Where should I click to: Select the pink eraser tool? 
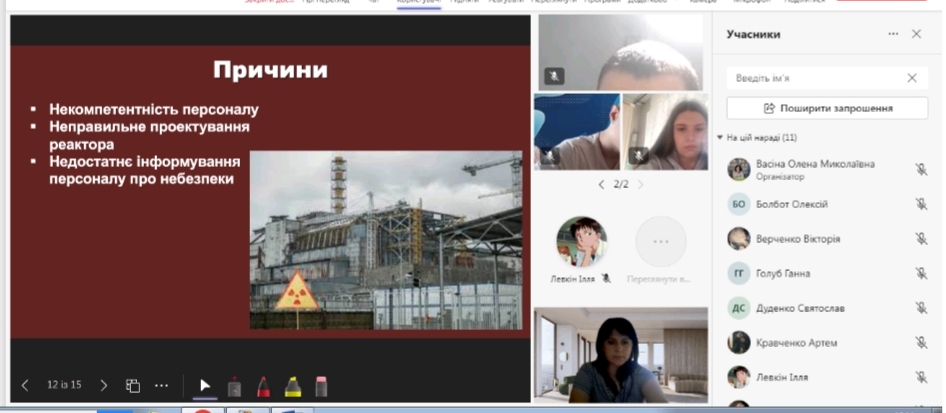point(321,386)
